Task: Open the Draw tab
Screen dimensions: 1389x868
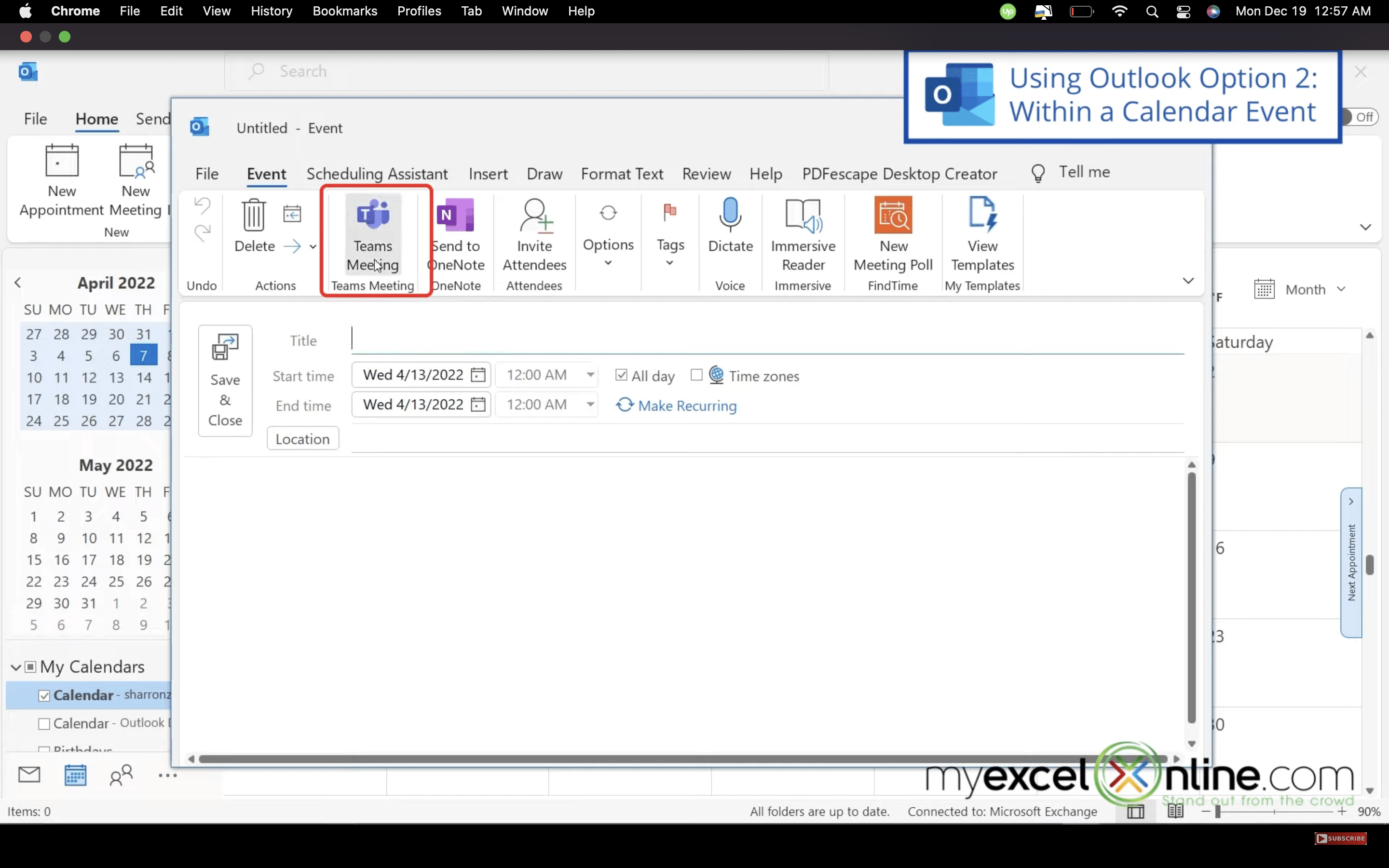Action: click(544, 174)
